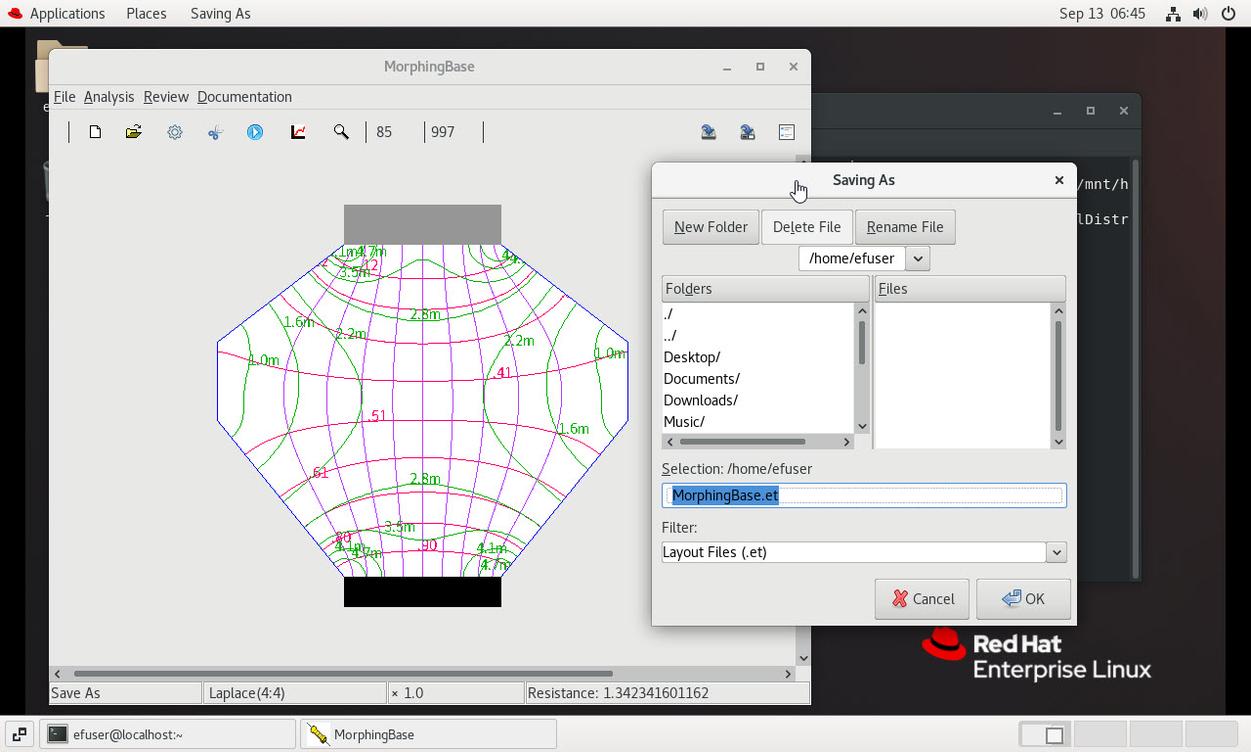Click the checklist icon at toolbar right
Image resolution: width=1251 pixels, height=752 pixels.
pyautogui.click(x=786, y=132)
